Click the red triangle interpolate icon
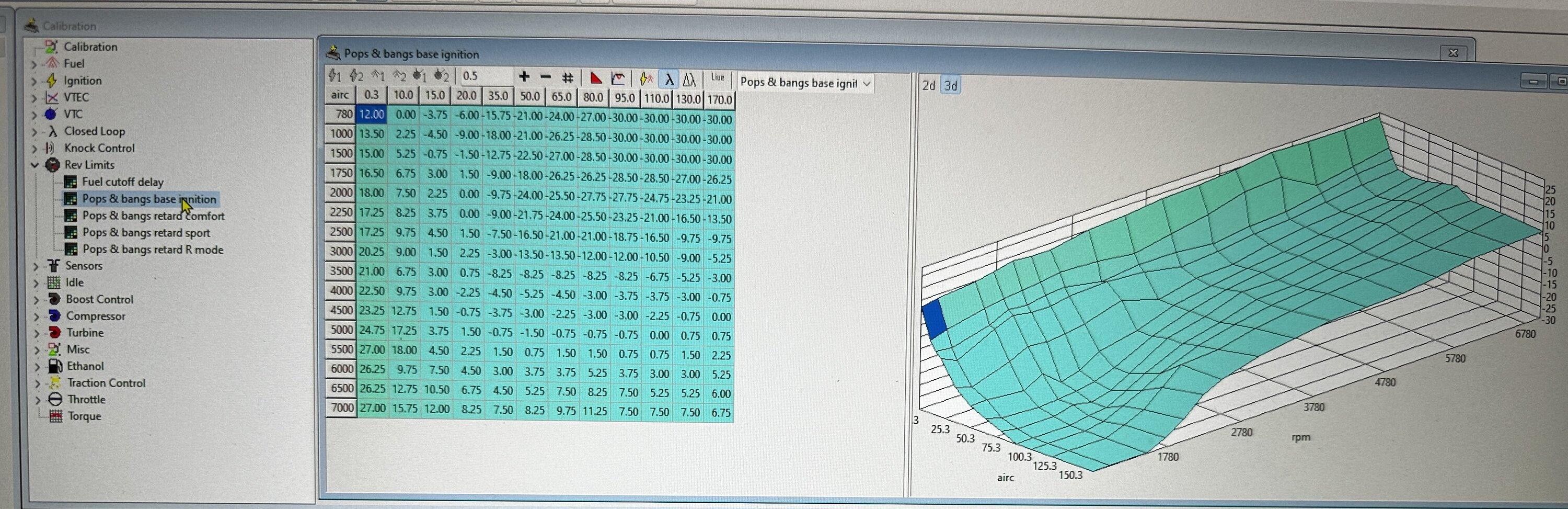Image resolution: width=1568 pixels, height=509 pixels. pos(596,78)
